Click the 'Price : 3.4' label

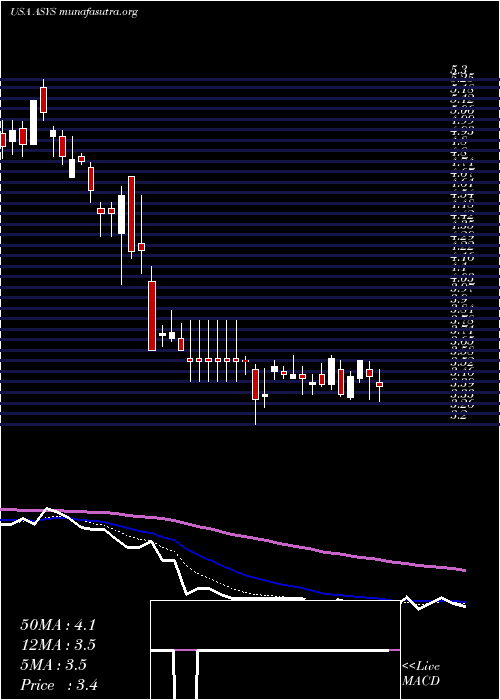click(x=59, y=685)
